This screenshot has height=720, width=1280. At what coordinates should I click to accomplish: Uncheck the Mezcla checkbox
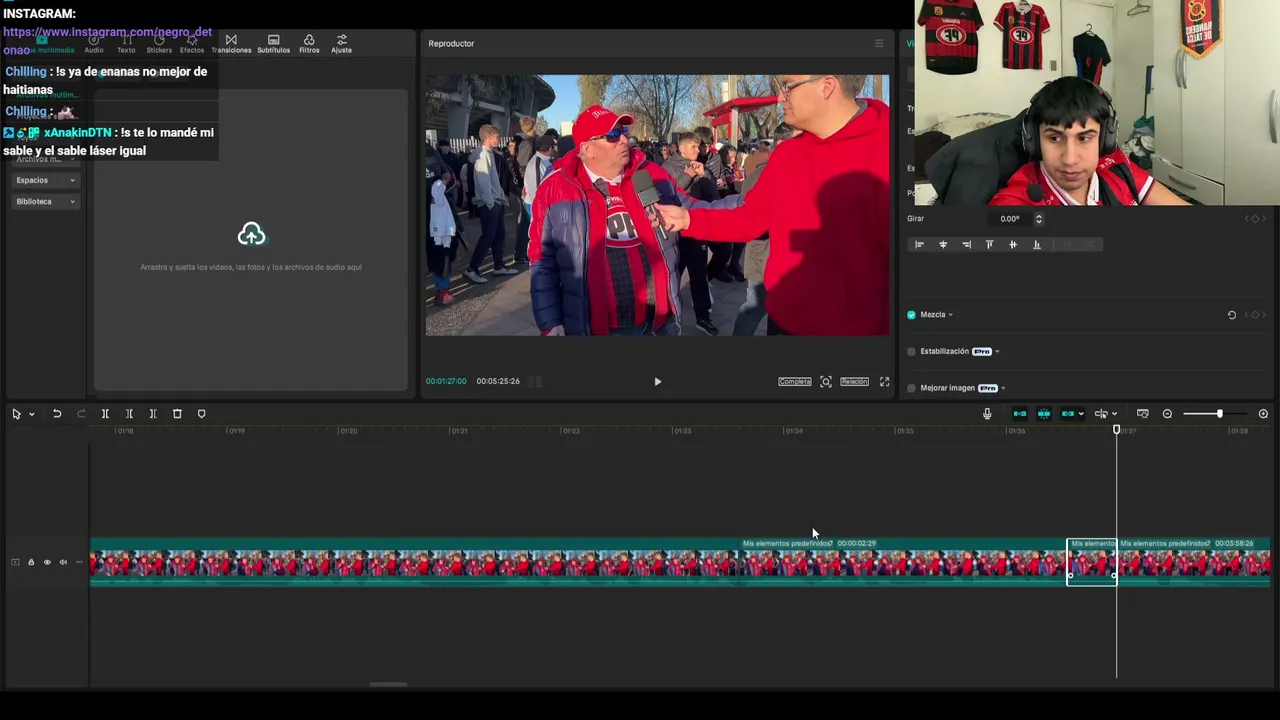pos(911,315)
